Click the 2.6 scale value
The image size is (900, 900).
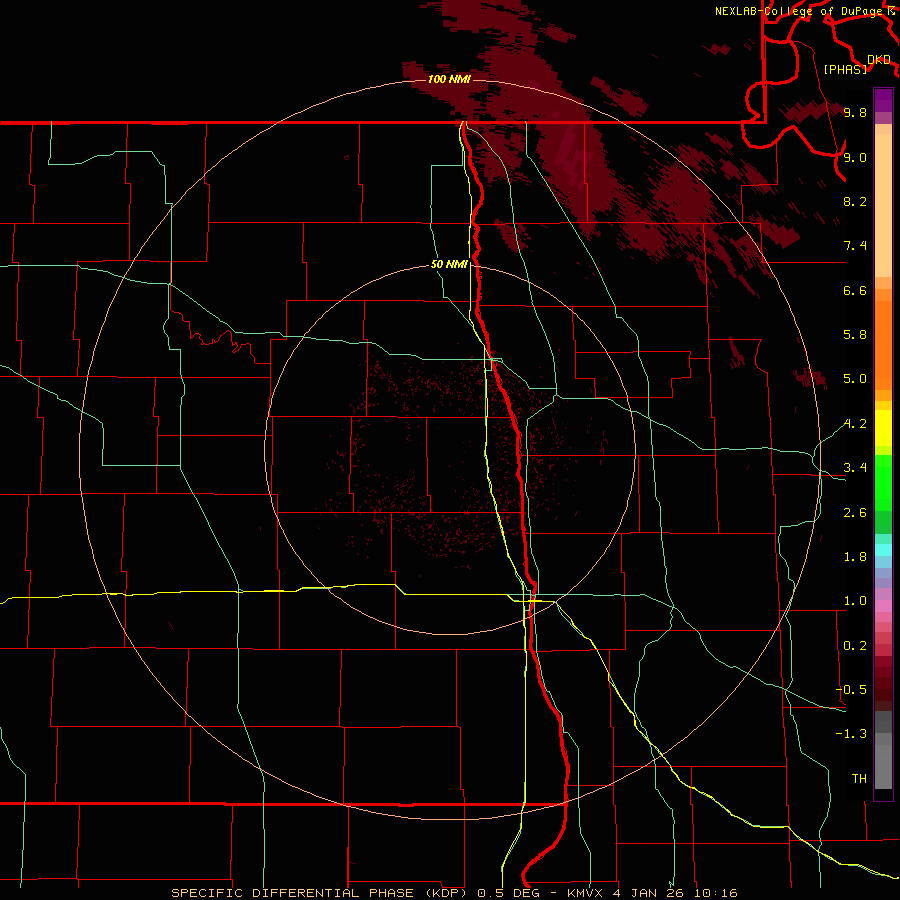click(855, 513)
